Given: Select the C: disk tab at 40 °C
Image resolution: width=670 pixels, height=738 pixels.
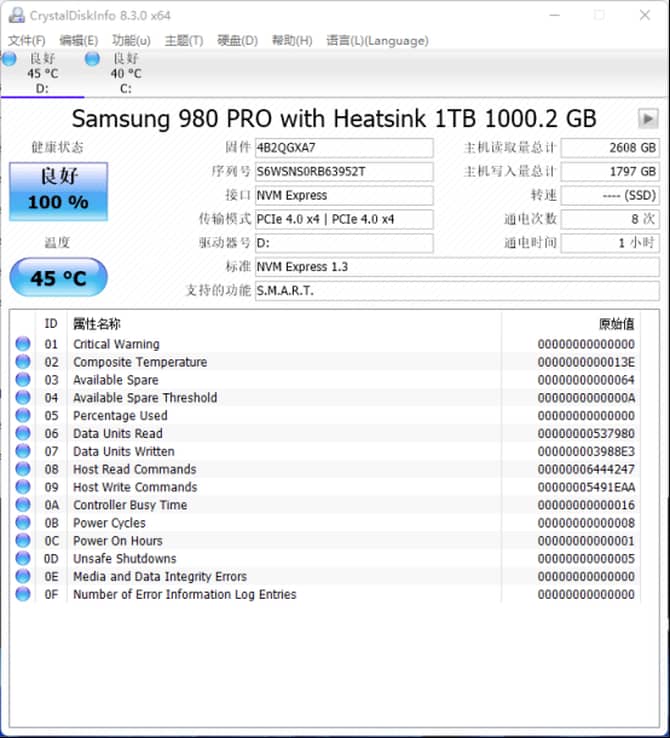Looking at the screenshot, I should tap(126, 73).
